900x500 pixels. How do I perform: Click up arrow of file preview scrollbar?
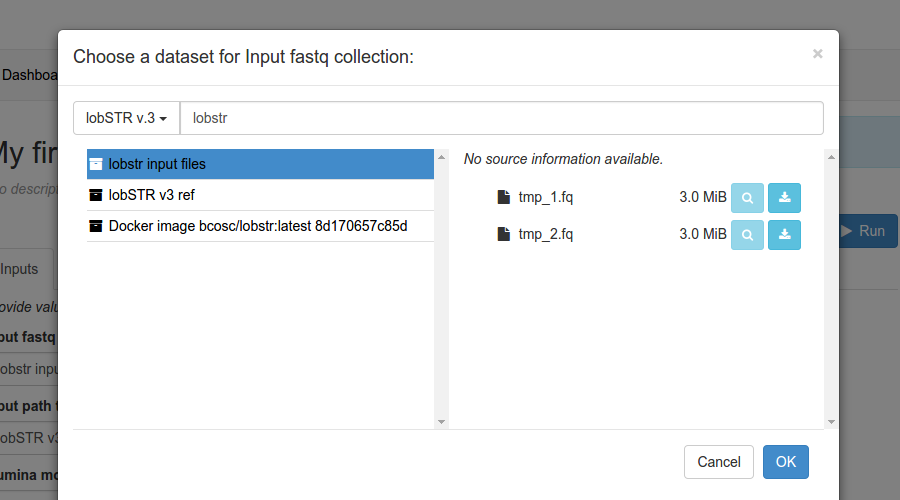tap(831, 157)
